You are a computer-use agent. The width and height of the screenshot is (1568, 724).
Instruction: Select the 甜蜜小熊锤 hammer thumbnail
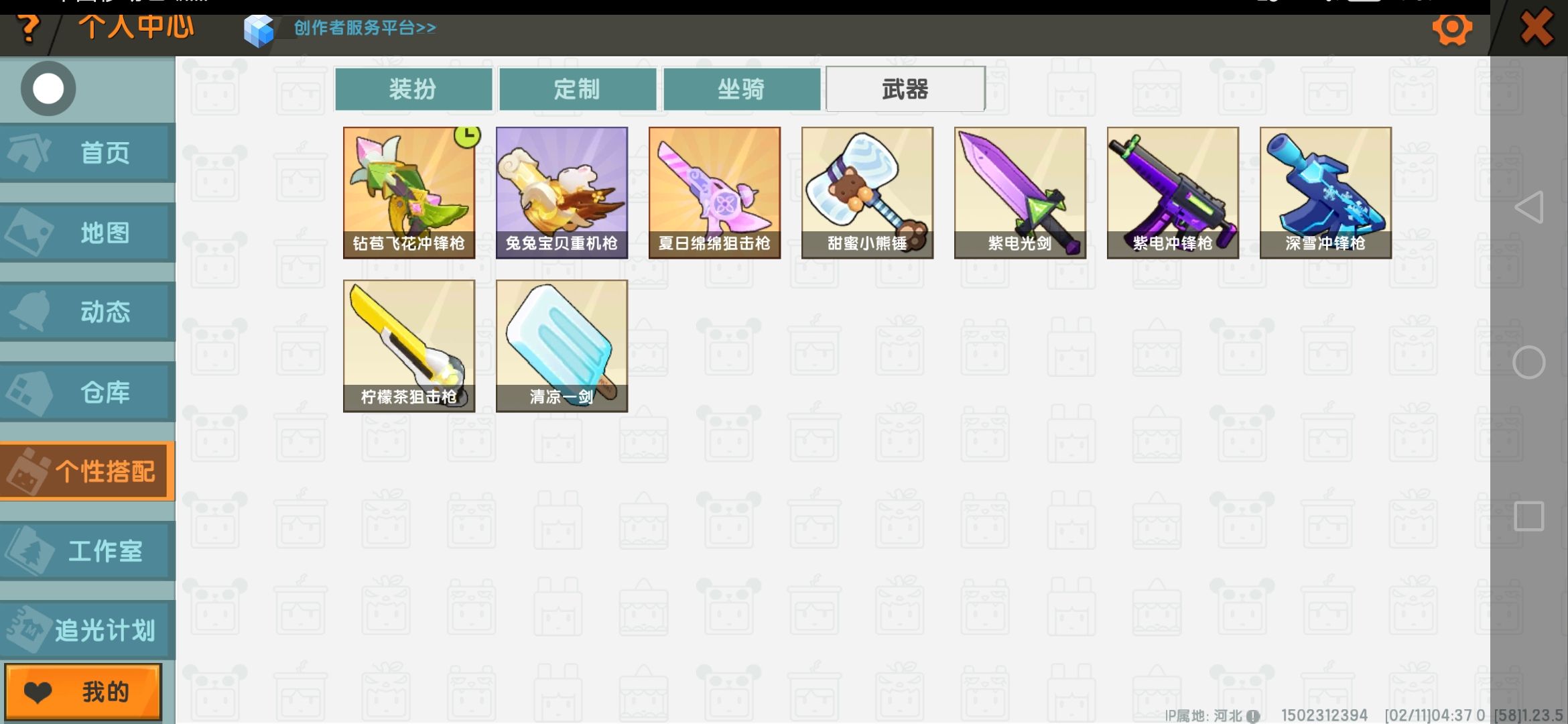pos(868,193)
